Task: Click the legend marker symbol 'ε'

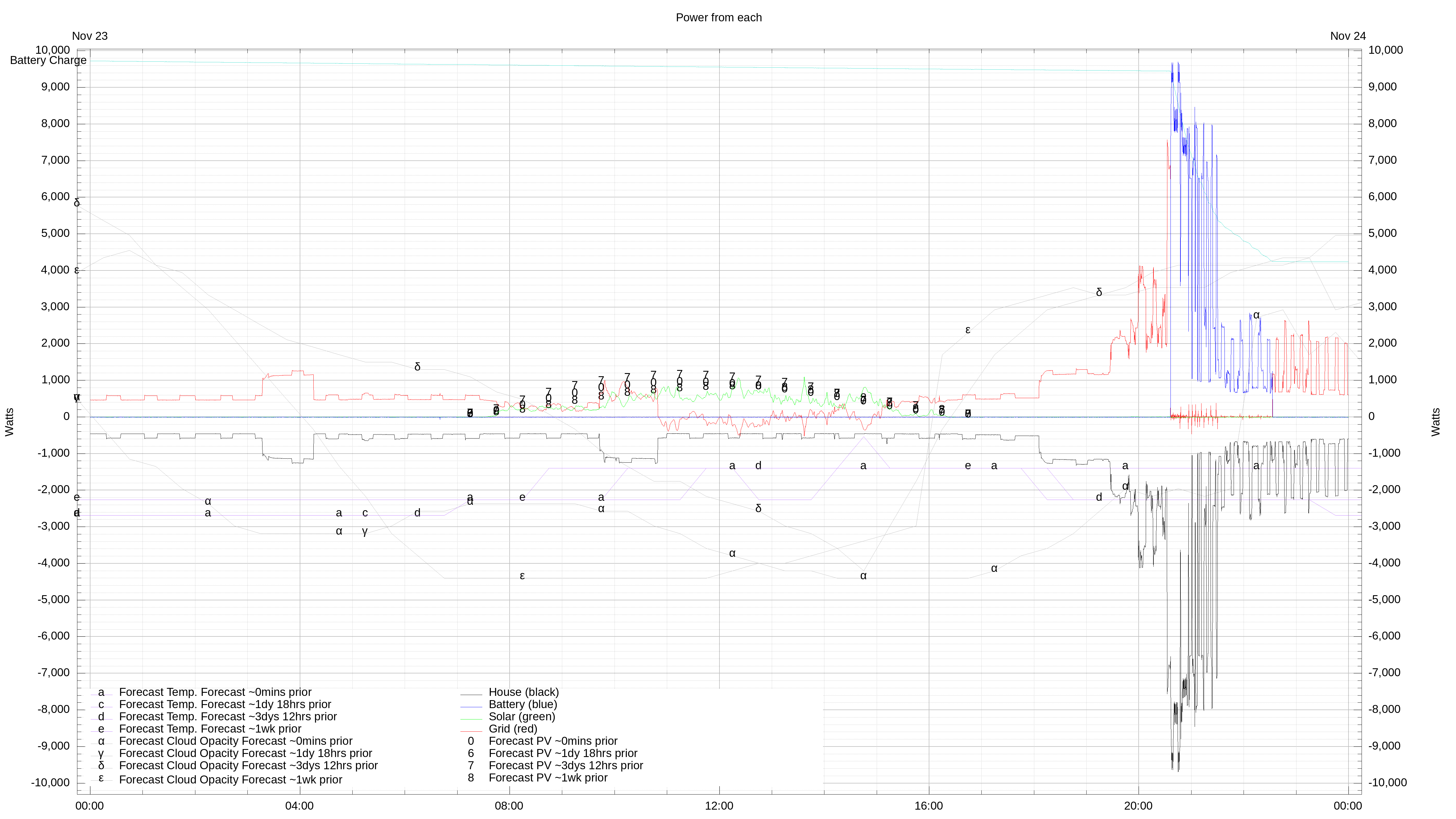Action: tap(101, 778)
